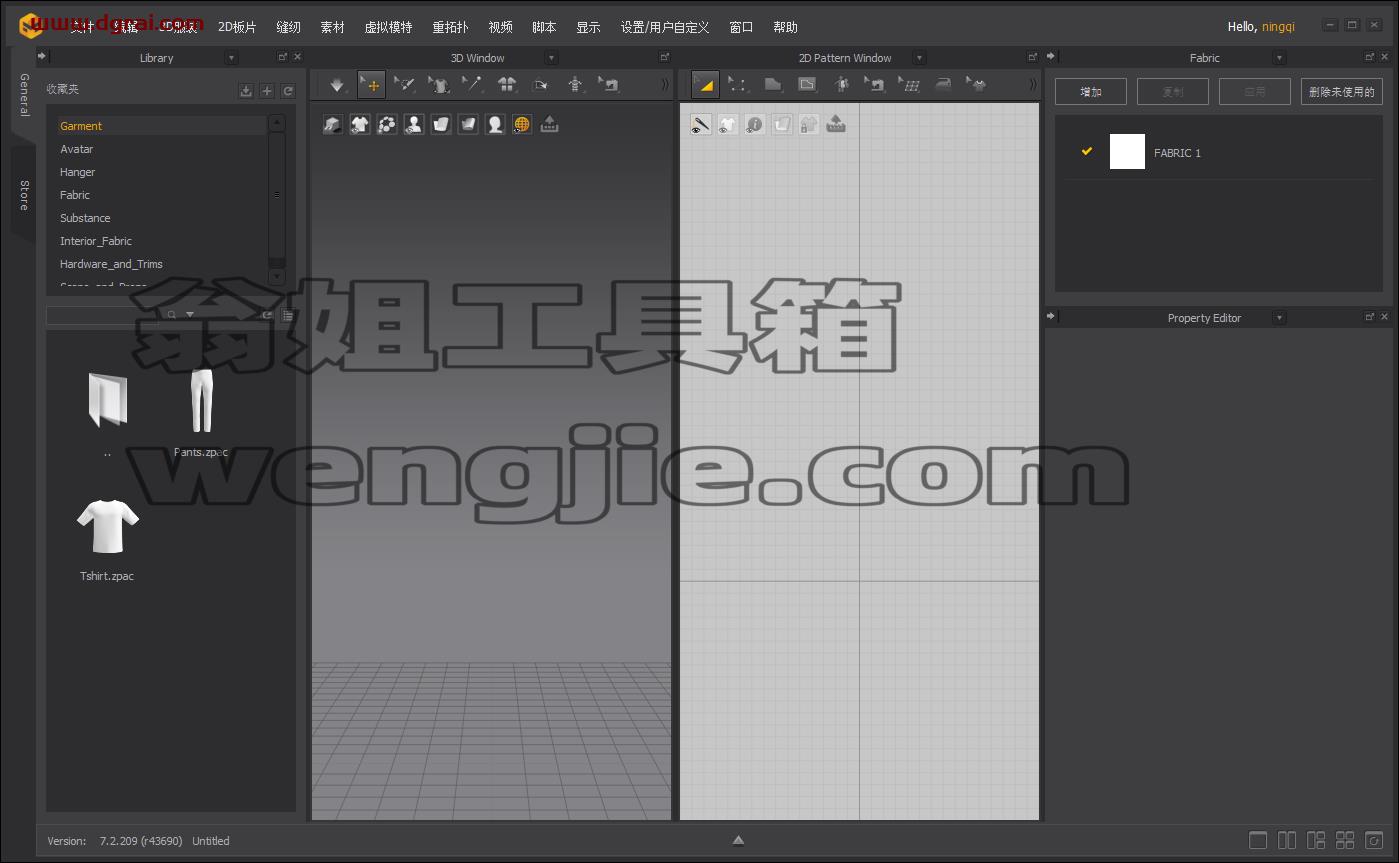Add to favorites with plus icon
This screenshot has width=1399, height=863.
pos(267,91)
